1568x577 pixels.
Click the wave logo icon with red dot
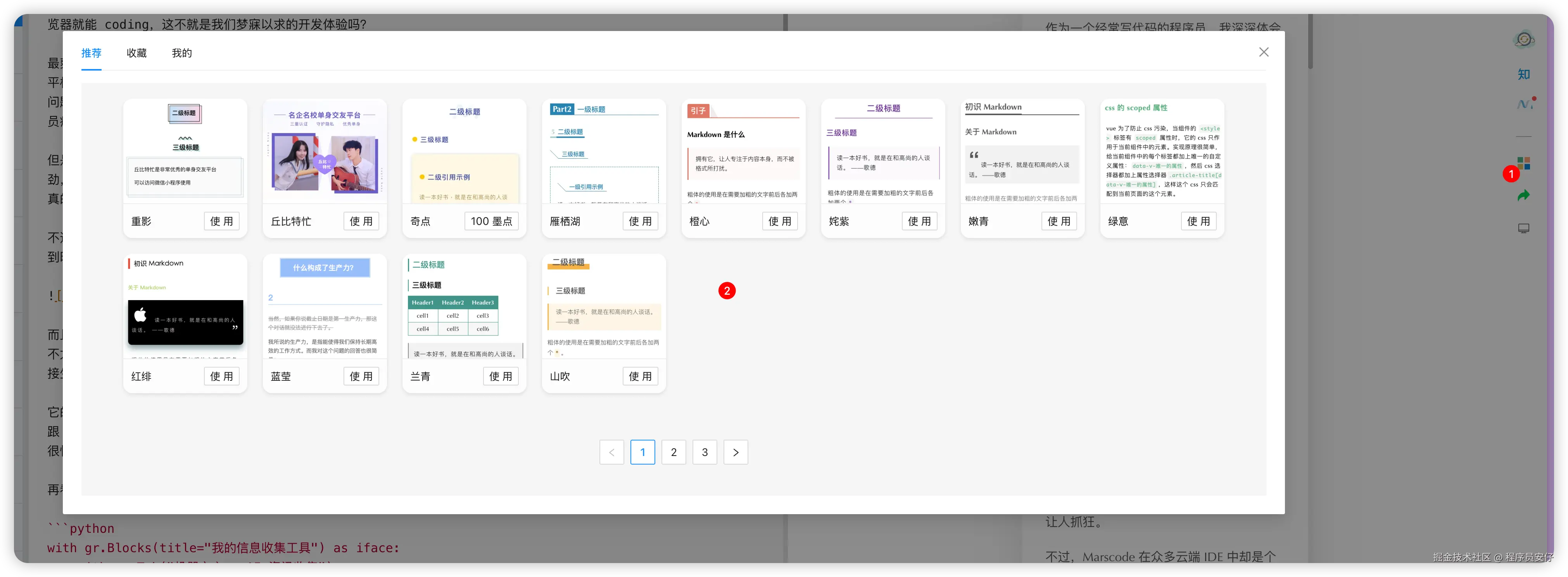[1523, 104]
